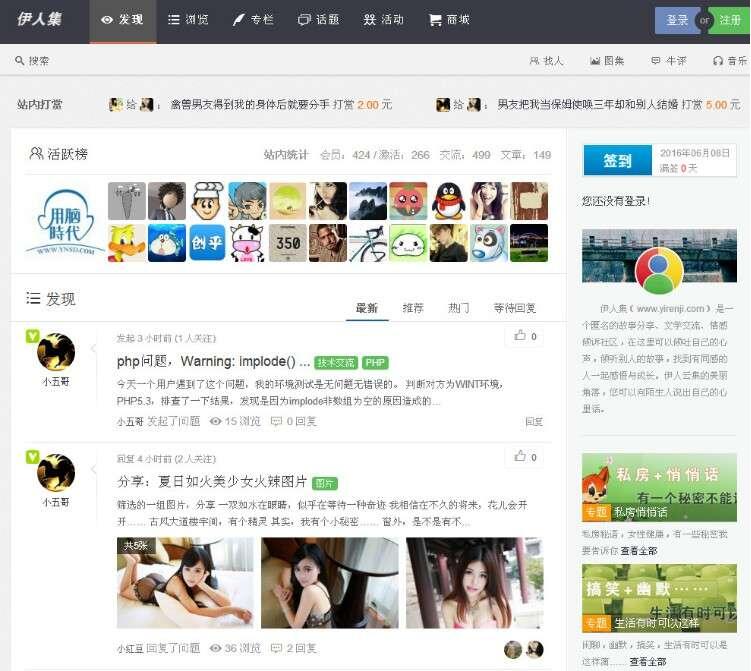751x671 pixels.
Task: Open the red tomato character avatar
Action: [408, 201]
